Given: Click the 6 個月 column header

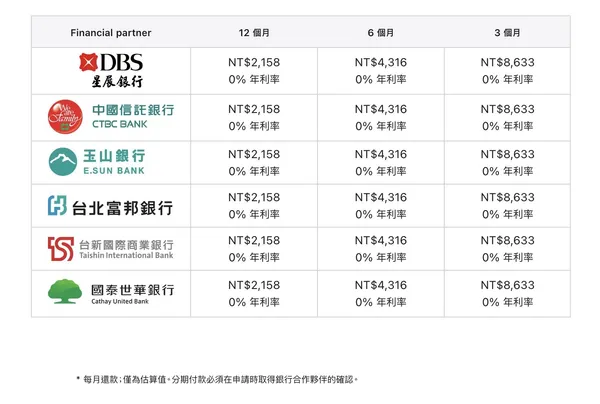Looking at the screenshot, I should pyautogui.click(x=381, y=32).
